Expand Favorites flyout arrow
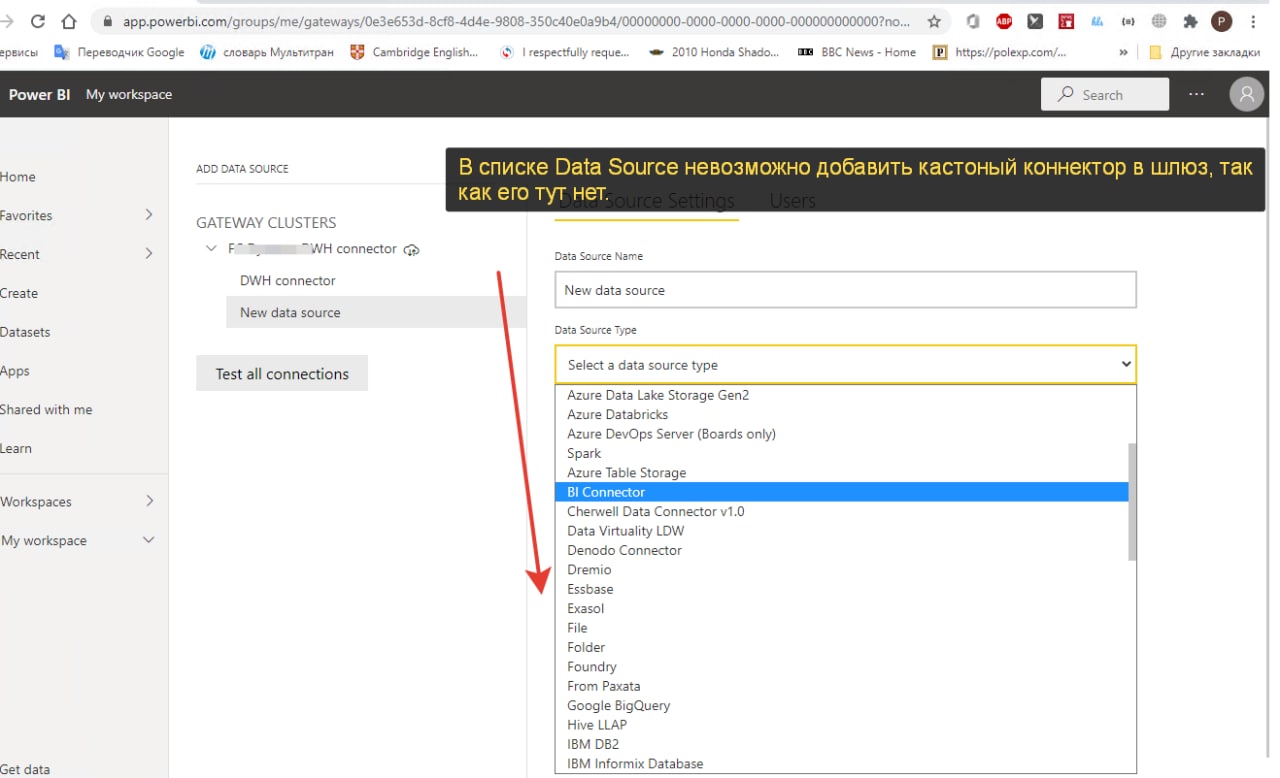The width and height of the screenshot is (1280, 778). [149, 215]
